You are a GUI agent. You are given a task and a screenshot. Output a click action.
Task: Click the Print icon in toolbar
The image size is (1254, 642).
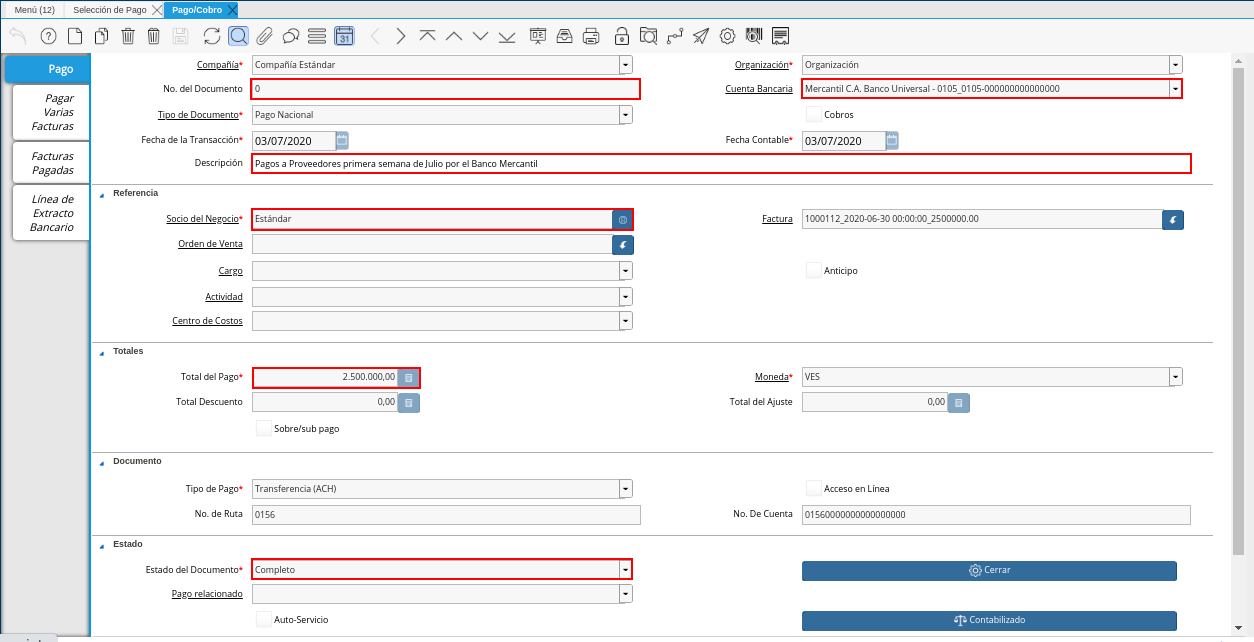click(x=591, y=37)
